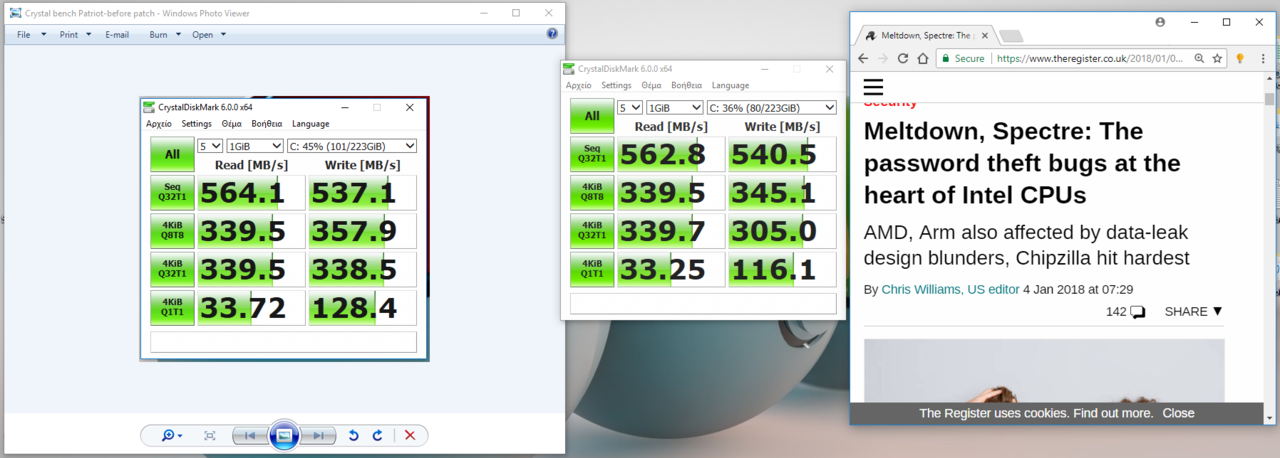Click Photo Viewer title bar icon
Screen dimensions: 1280x458
coord(14,13)
